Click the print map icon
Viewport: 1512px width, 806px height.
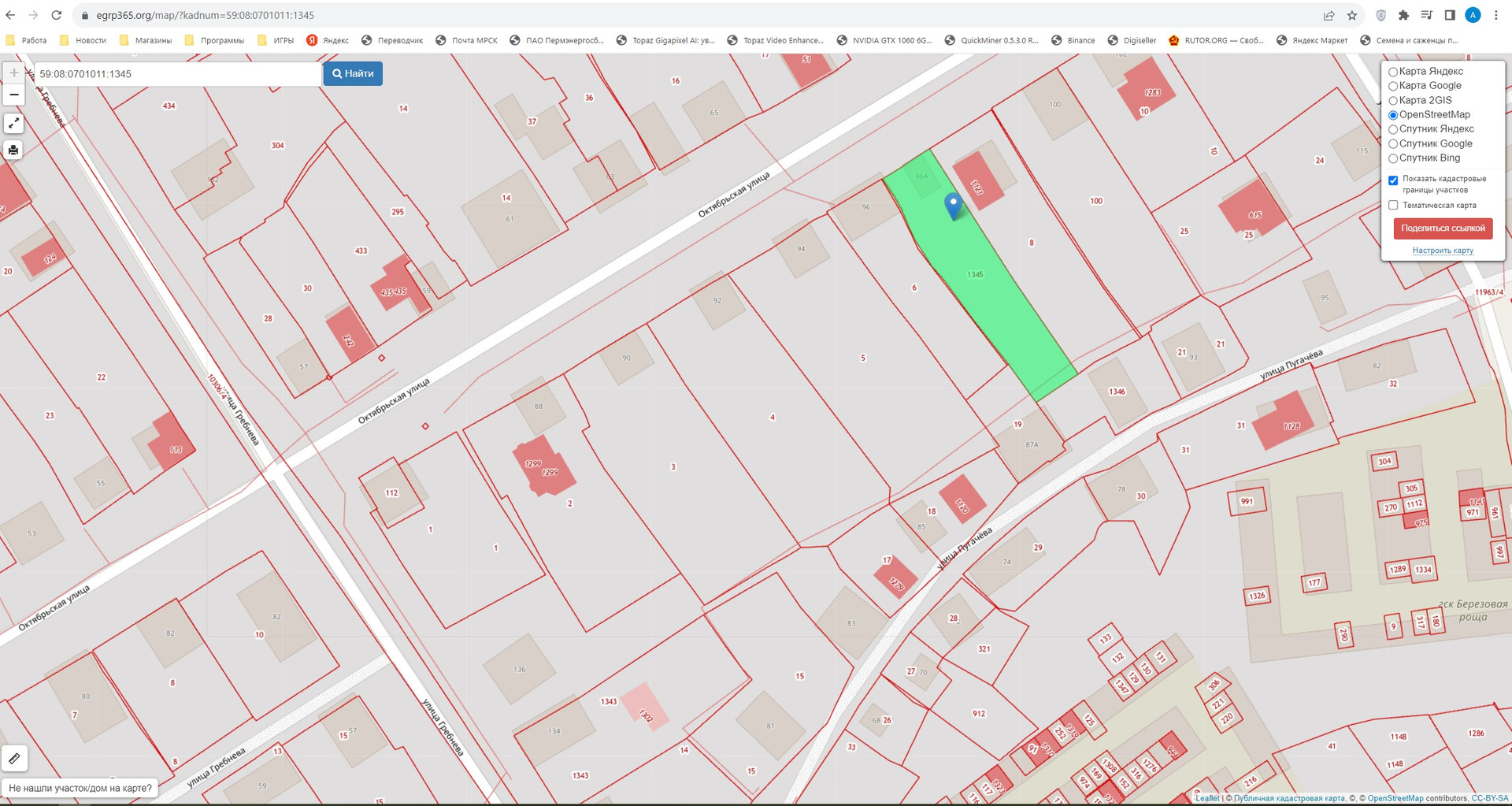coord(13,150)
